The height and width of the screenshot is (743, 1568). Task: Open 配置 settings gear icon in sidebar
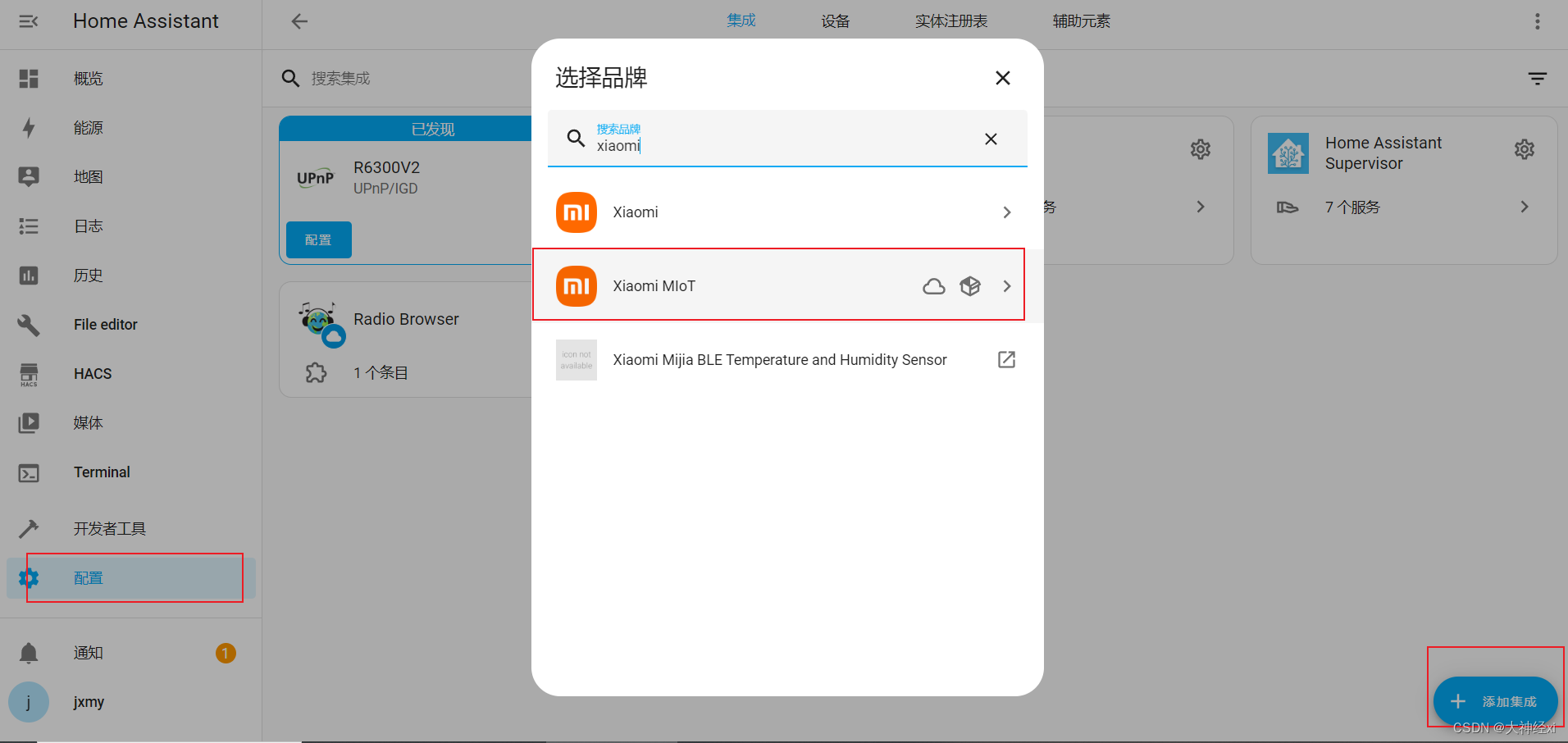[29, 578]
